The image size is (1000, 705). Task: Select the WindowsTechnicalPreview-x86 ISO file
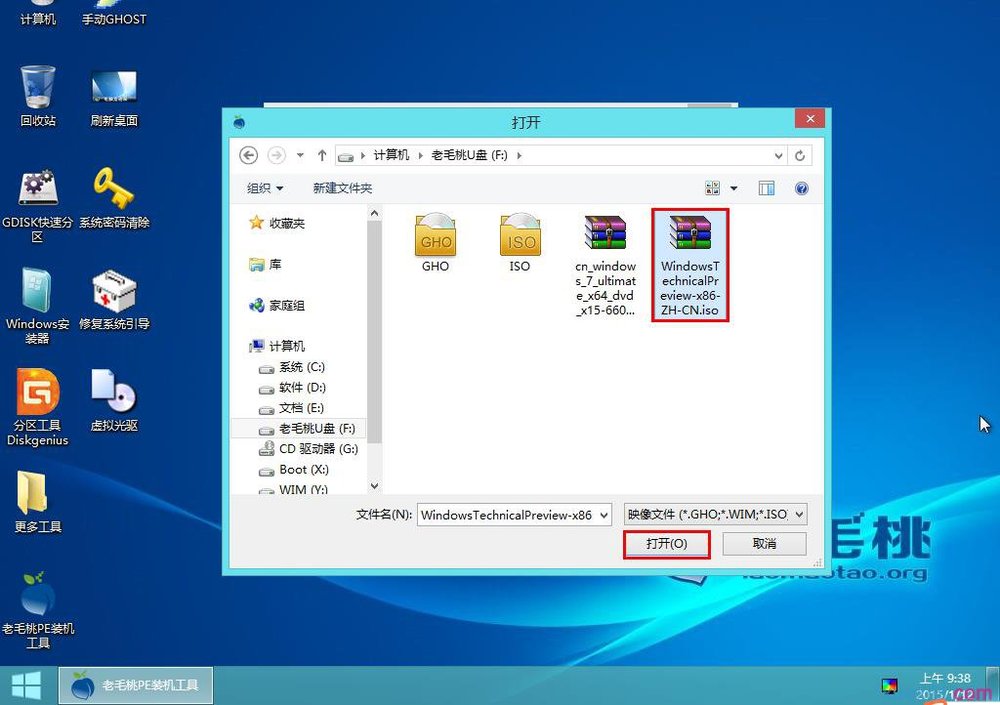[690, 265]
